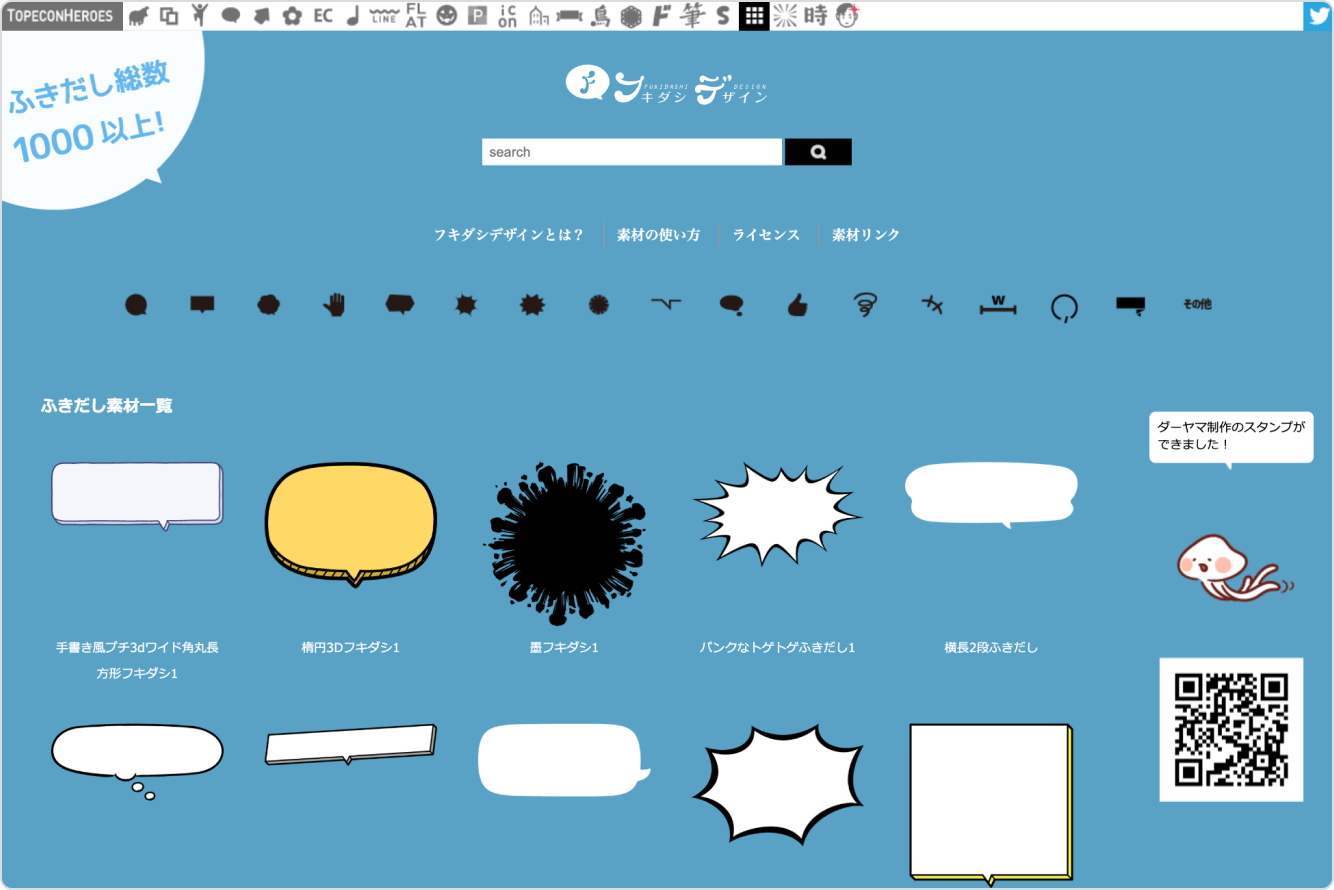Click the QR code image
The width and height of the screenshot is (1334, 890).
click(1231, 730)
